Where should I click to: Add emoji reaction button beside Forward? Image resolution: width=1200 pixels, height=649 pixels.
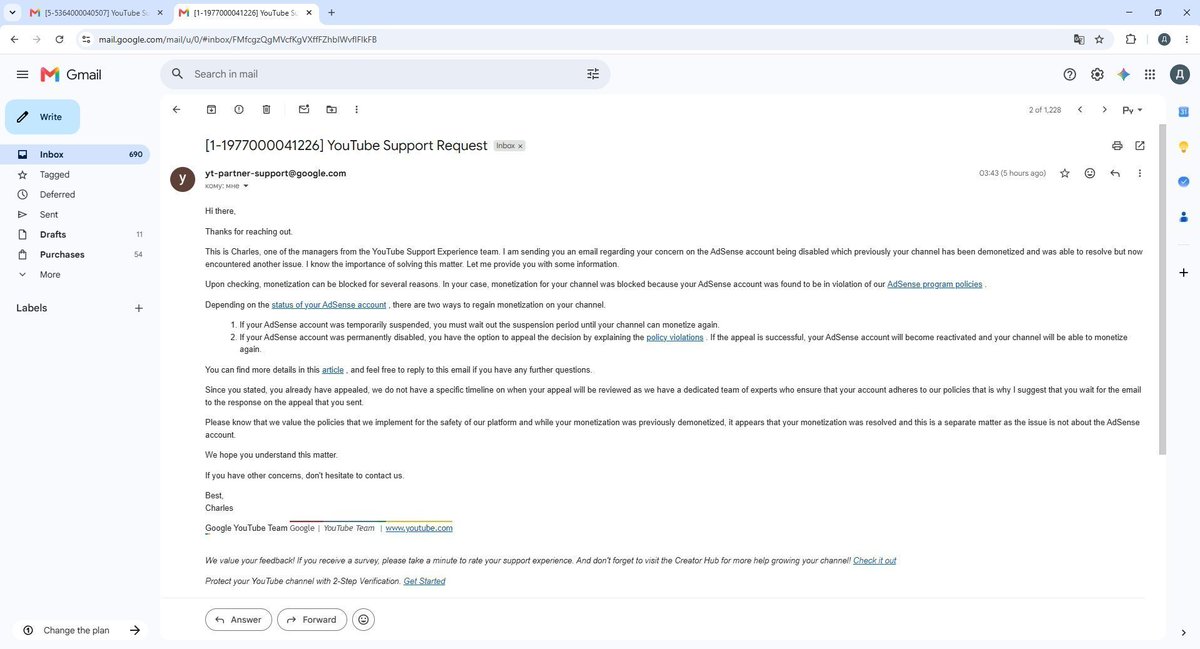[364, 620]
